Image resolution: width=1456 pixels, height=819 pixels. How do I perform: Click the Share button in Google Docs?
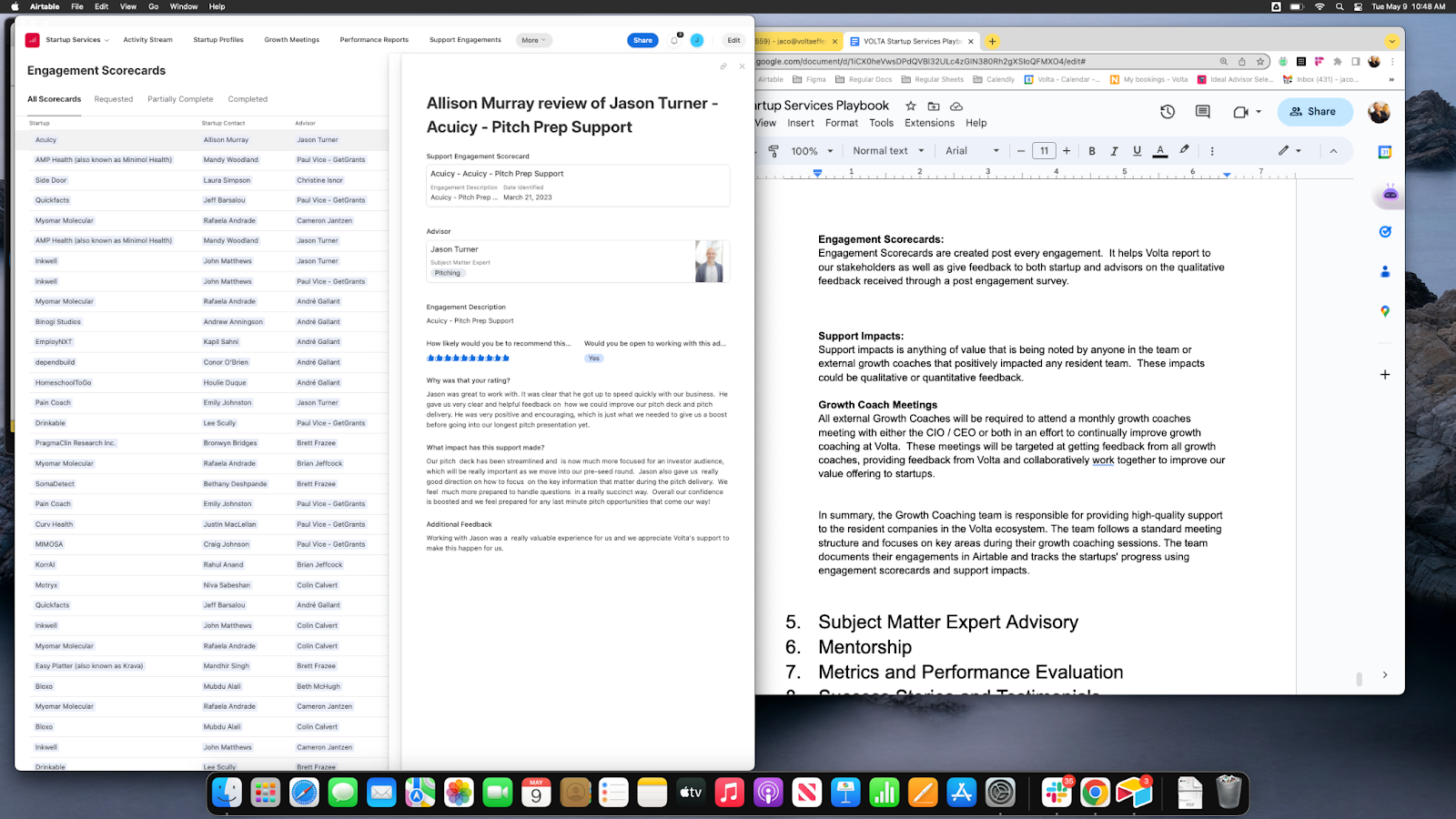pos(1315,112)
